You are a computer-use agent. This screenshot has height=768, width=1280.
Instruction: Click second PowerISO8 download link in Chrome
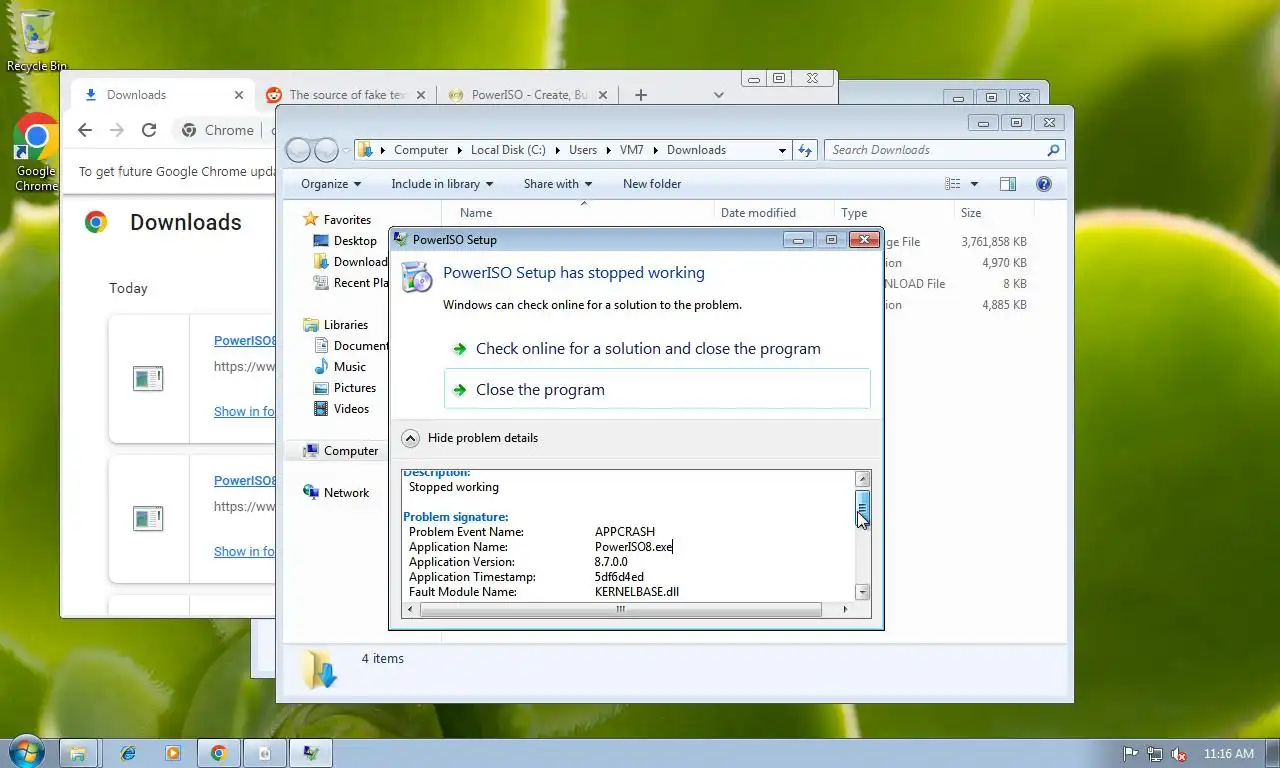[x=245, y=481]
